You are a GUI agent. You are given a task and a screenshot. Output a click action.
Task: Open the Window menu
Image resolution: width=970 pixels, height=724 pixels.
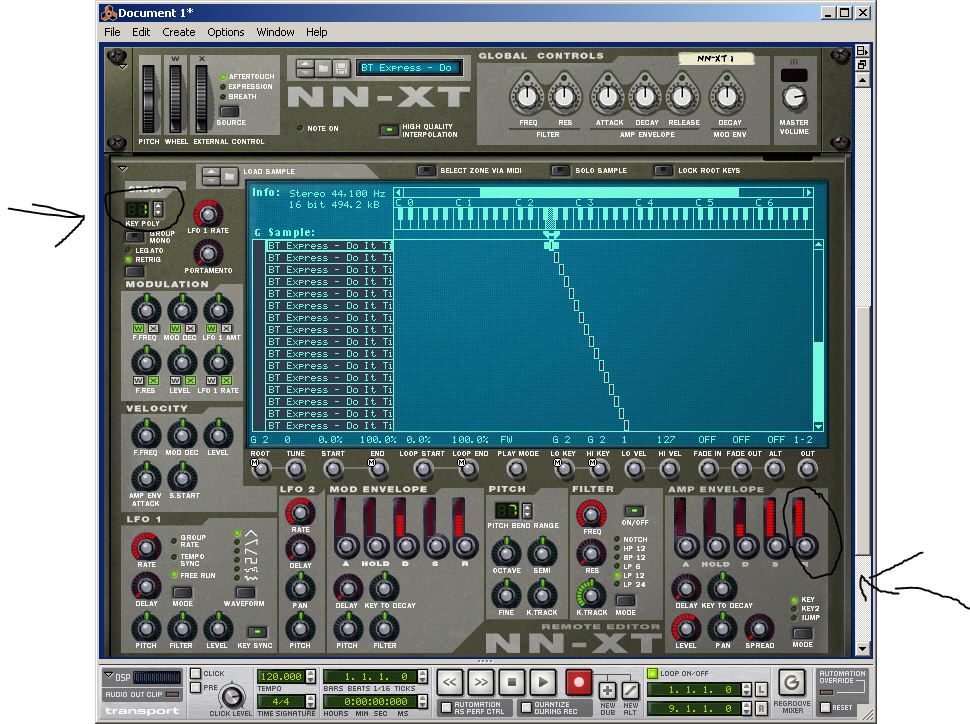pyautogui.click(x=275, y=32)
